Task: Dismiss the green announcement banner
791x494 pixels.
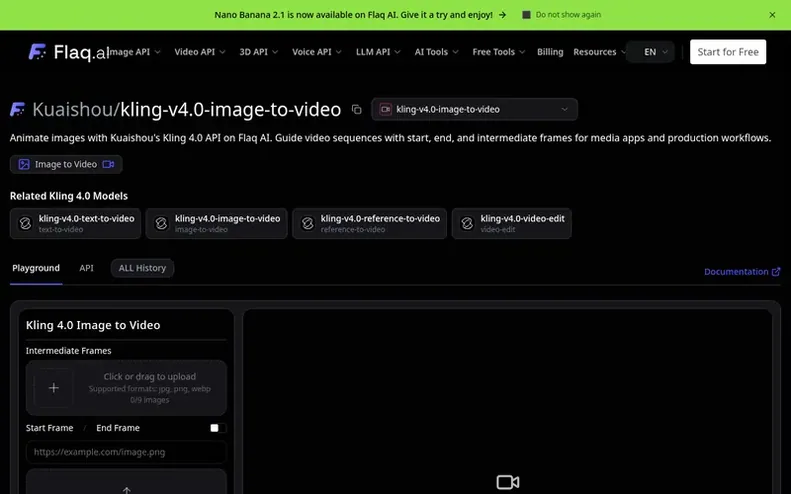Action: coord(772,15)
